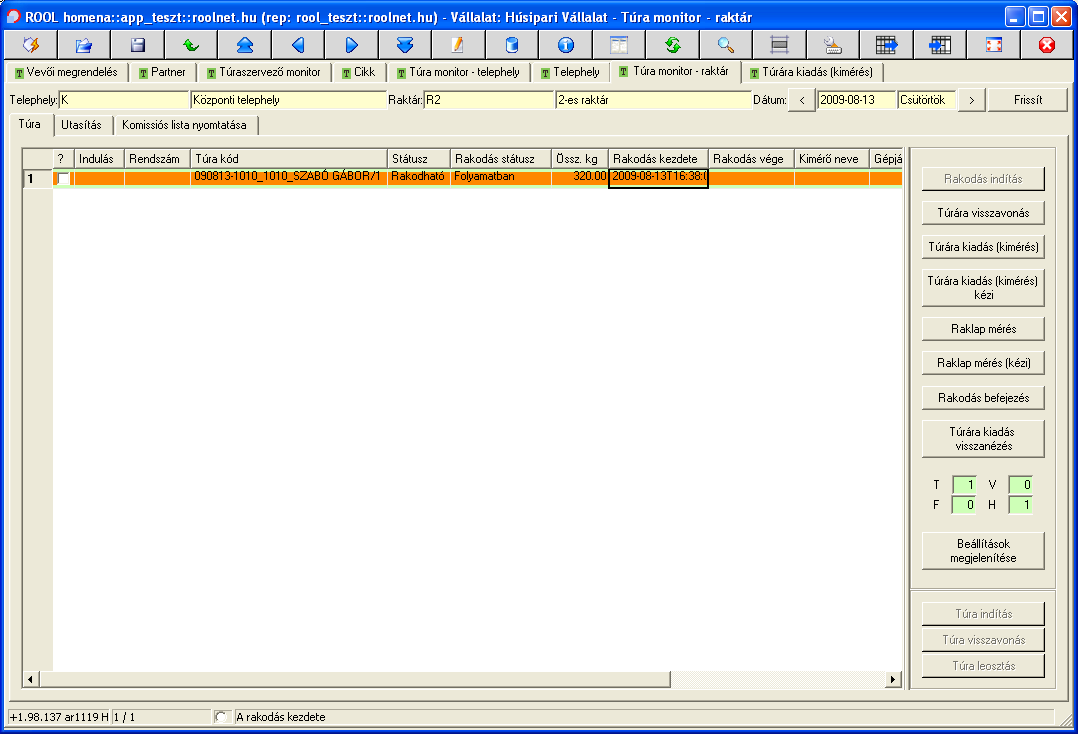This screenshot has height=734, width=1078.
Task: Go to next record with right arrow
Action: [351, 45]
